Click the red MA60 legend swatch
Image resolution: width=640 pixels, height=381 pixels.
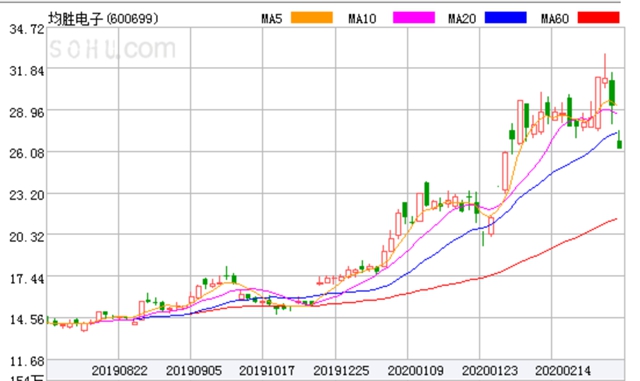pyautogui.click(x=598, y=18)
